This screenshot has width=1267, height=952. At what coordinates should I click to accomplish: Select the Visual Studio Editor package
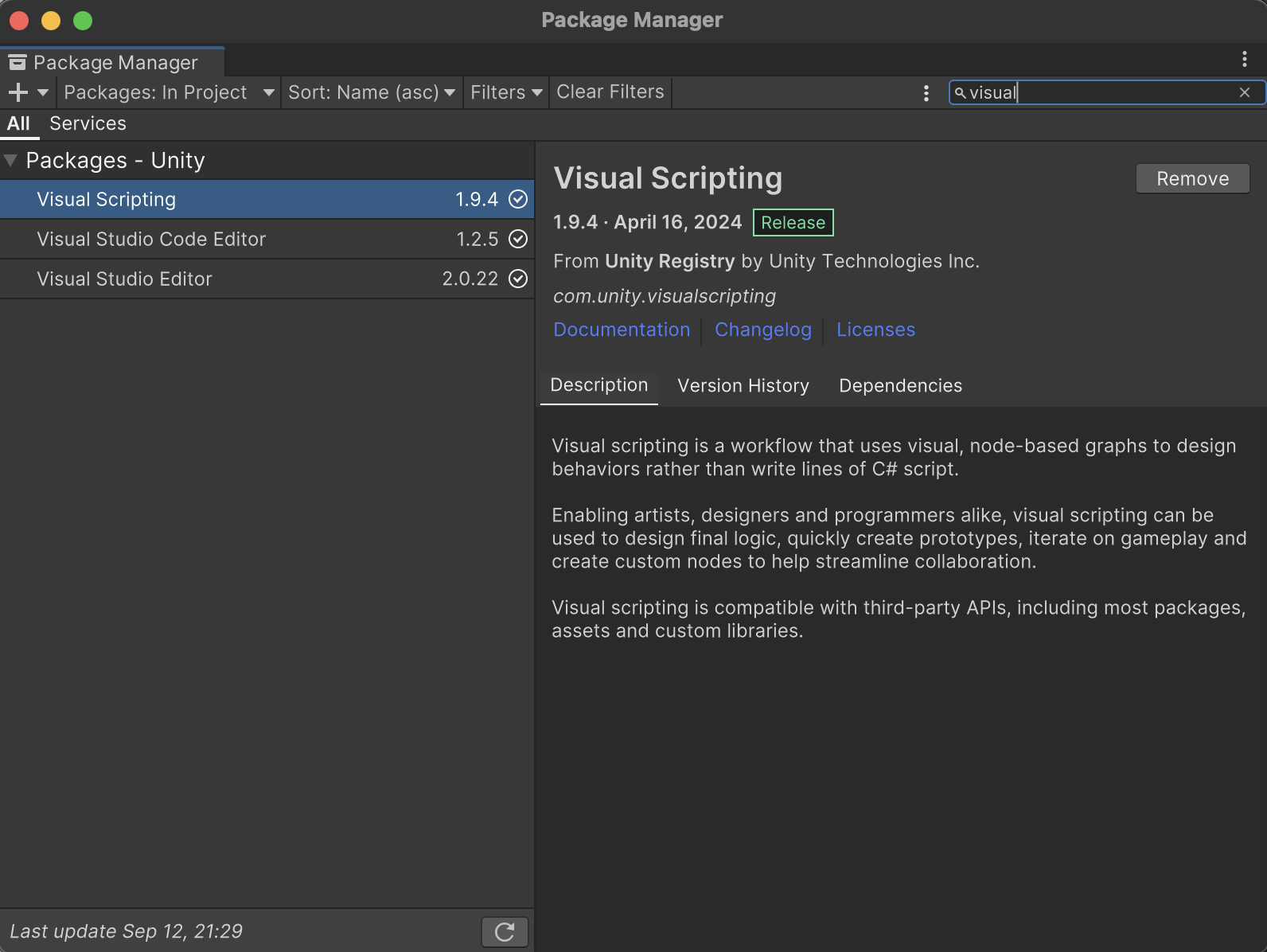point(267,279)
